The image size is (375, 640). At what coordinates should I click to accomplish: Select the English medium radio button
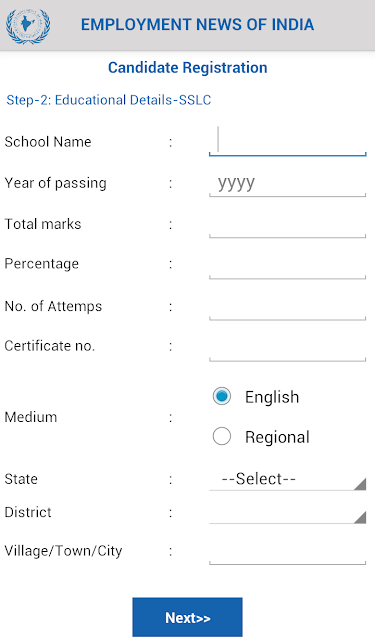point(222,396)
